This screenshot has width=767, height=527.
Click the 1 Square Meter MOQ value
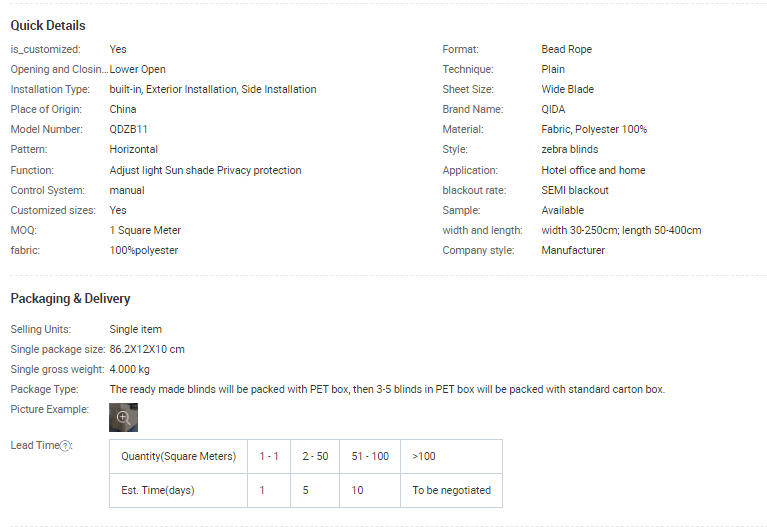pyautogui.click(x=145, y=231)
